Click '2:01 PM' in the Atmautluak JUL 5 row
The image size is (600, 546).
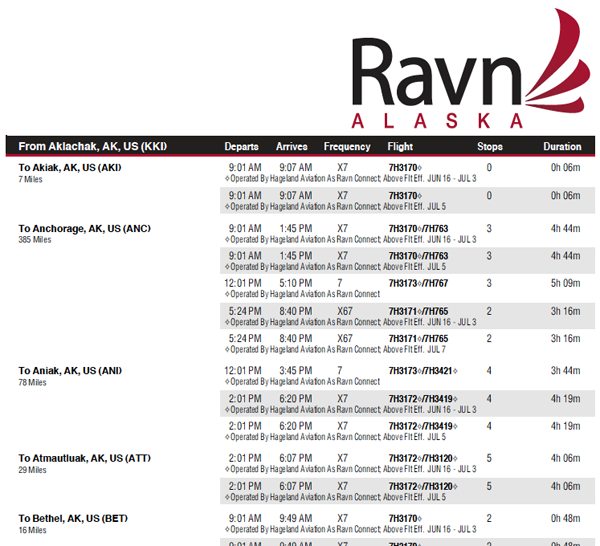[x=245, y=486]
